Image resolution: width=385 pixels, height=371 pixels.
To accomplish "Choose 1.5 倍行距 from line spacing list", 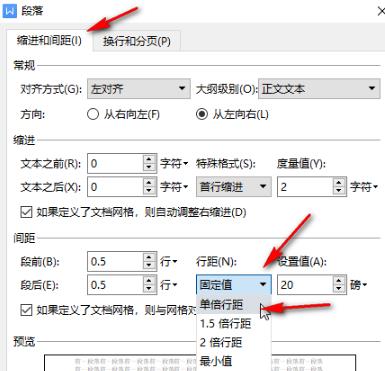I will click(234, 323).
